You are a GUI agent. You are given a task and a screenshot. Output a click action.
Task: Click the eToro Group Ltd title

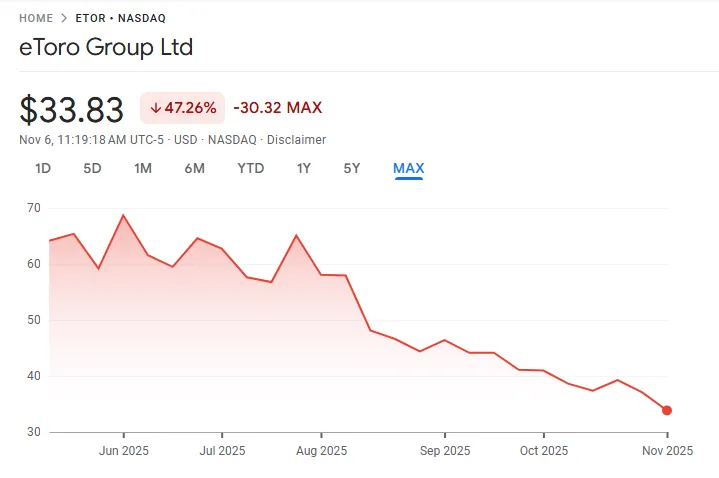pyautogui.click(x=106, y=47)
